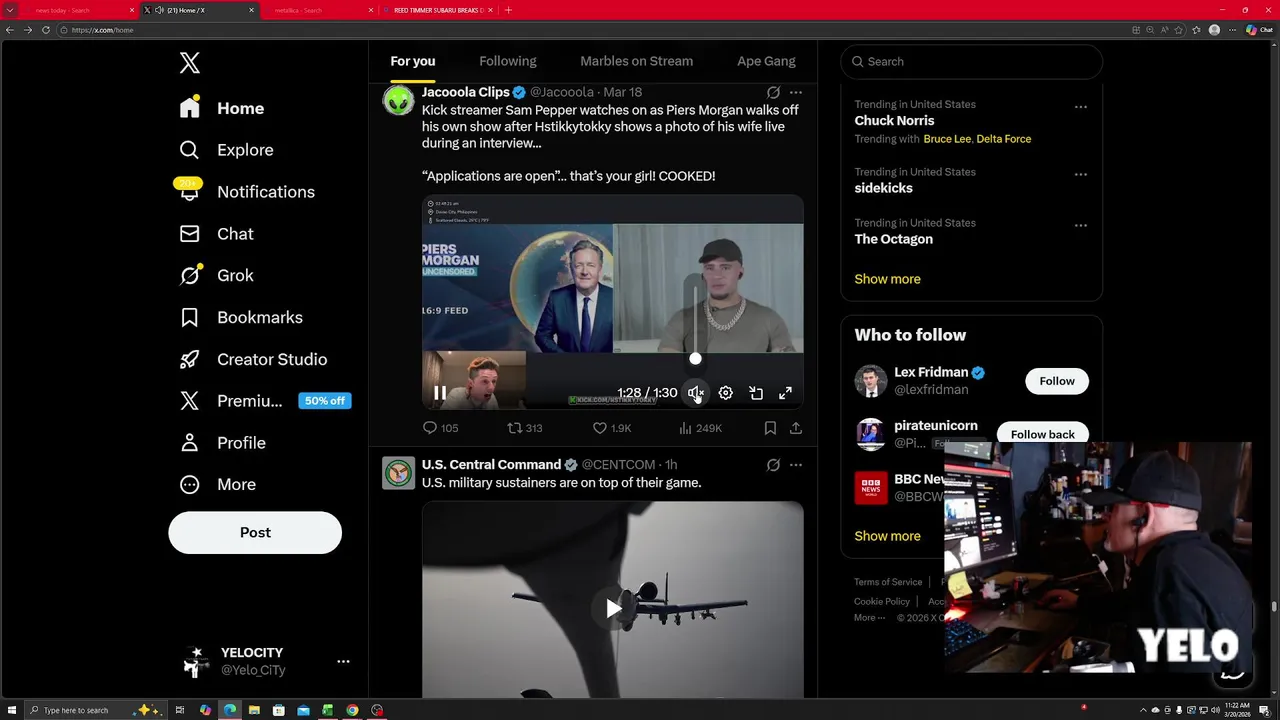This screenshot has height=720, width=1280.
Task: Open File Explorer from the taskbar
Action: click(x=254, y=710)
